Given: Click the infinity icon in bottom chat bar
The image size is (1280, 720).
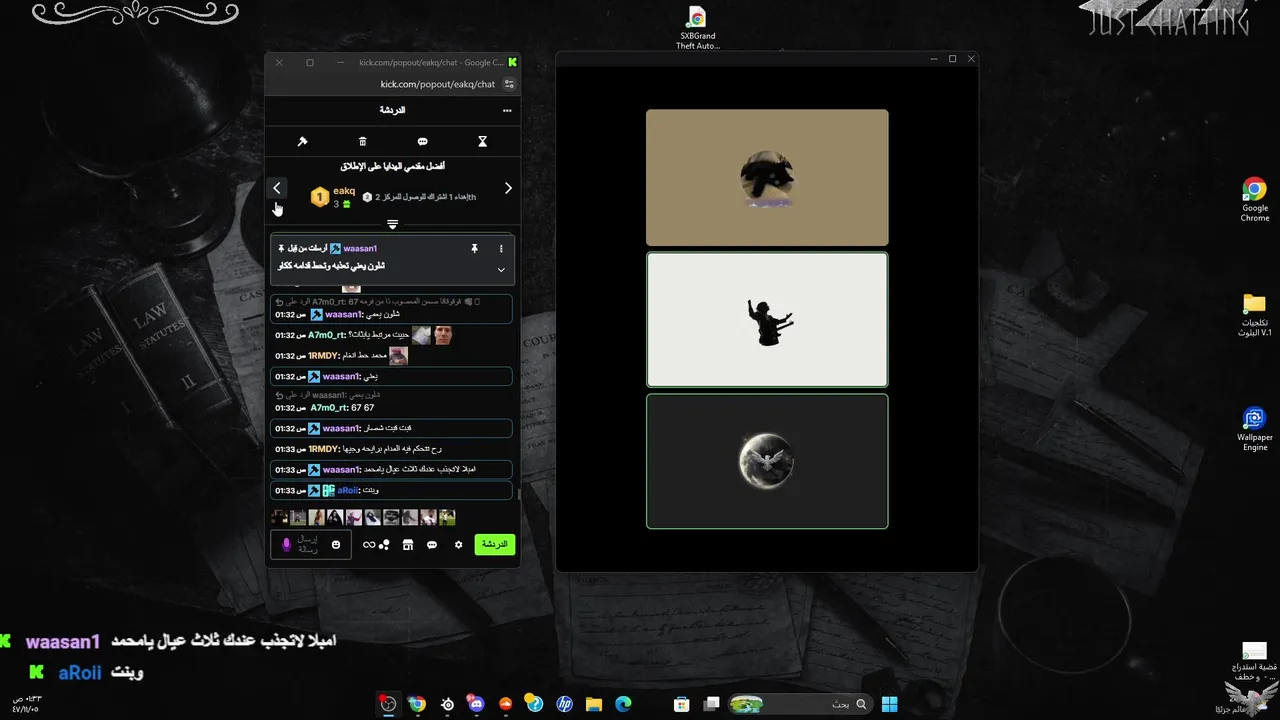Looking at the screenshot, I should pos(369,545).
